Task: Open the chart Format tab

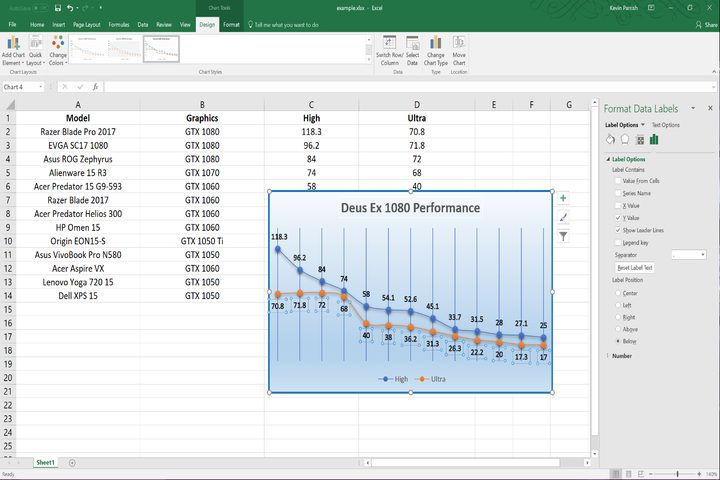Action: pyautogui.click(x=231, y=25)
